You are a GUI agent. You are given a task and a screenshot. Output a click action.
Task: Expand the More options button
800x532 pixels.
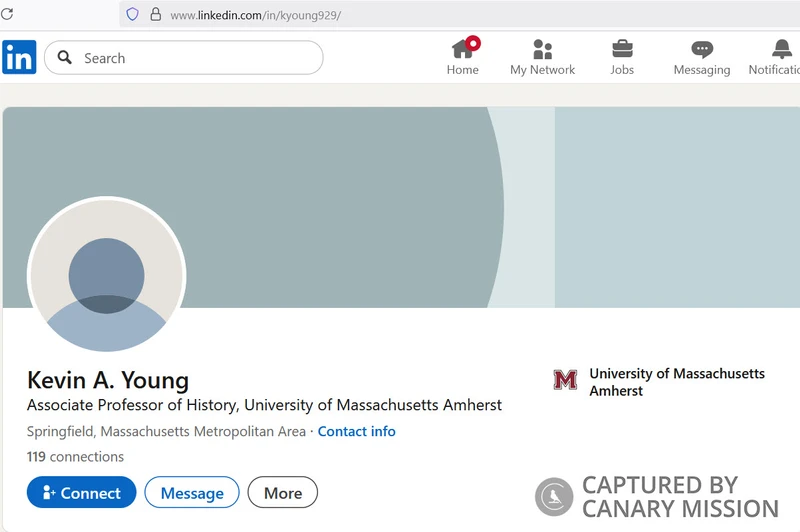pyautogui.click(x=283, y=492)
